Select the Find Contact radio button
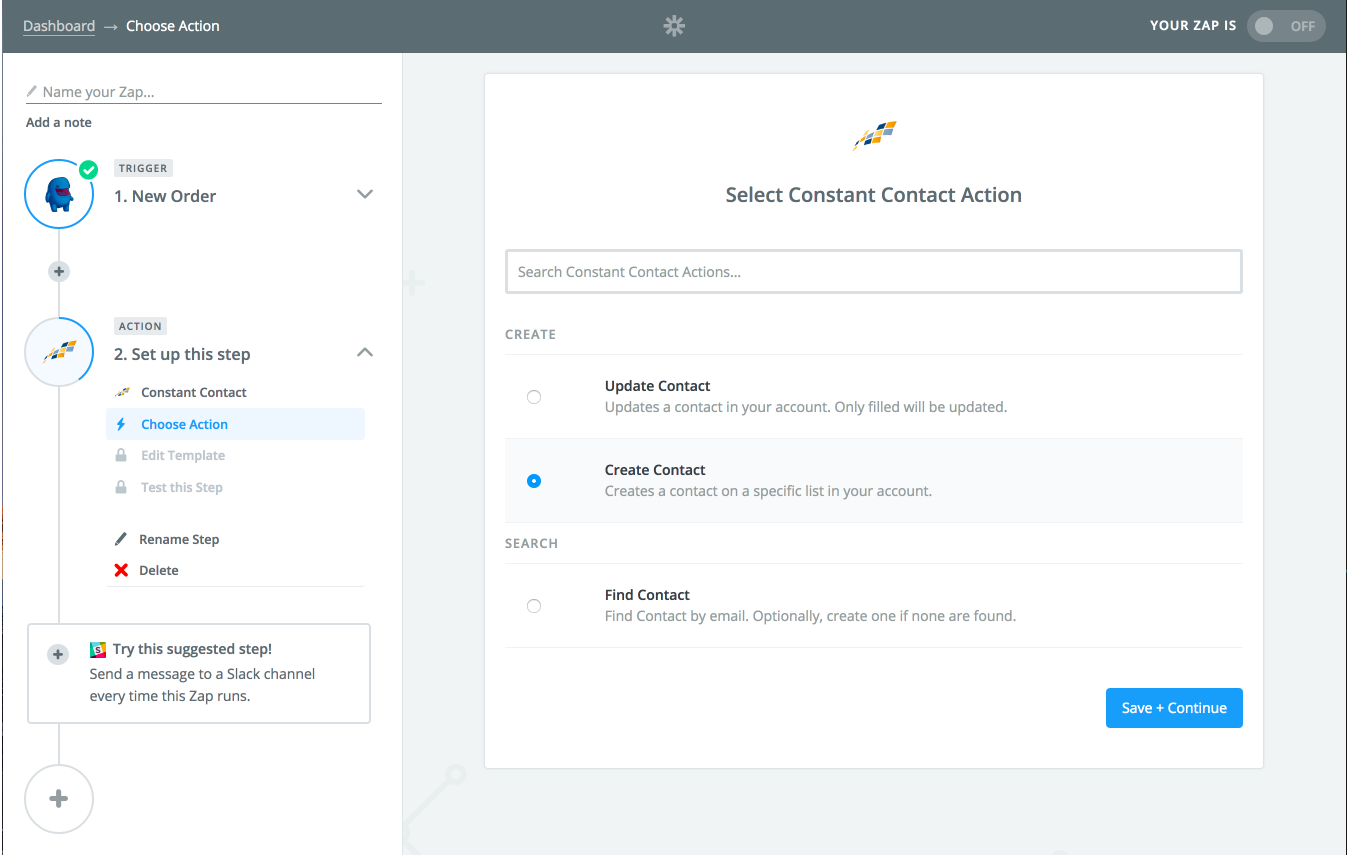 pyautogui.click(x=534, y=606)
